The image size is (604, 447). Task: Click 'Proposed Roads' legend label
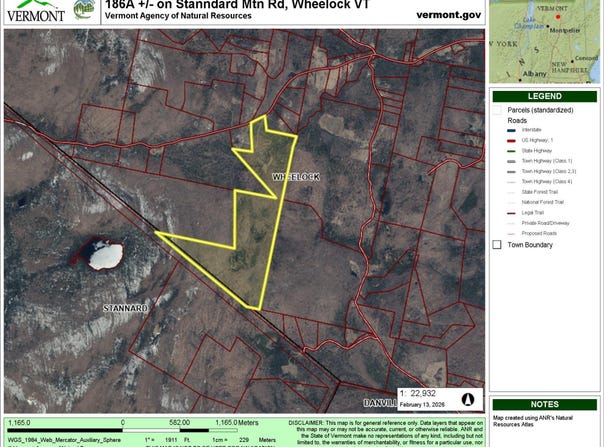539,234
